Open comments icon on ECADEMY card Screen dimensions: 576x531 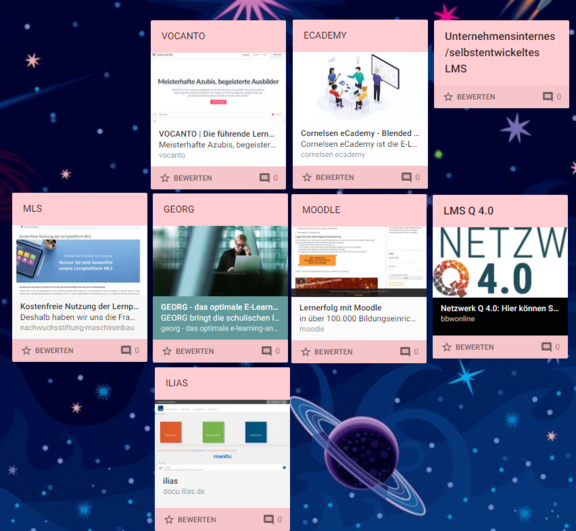pyautogui.click(x=406, y=177)
